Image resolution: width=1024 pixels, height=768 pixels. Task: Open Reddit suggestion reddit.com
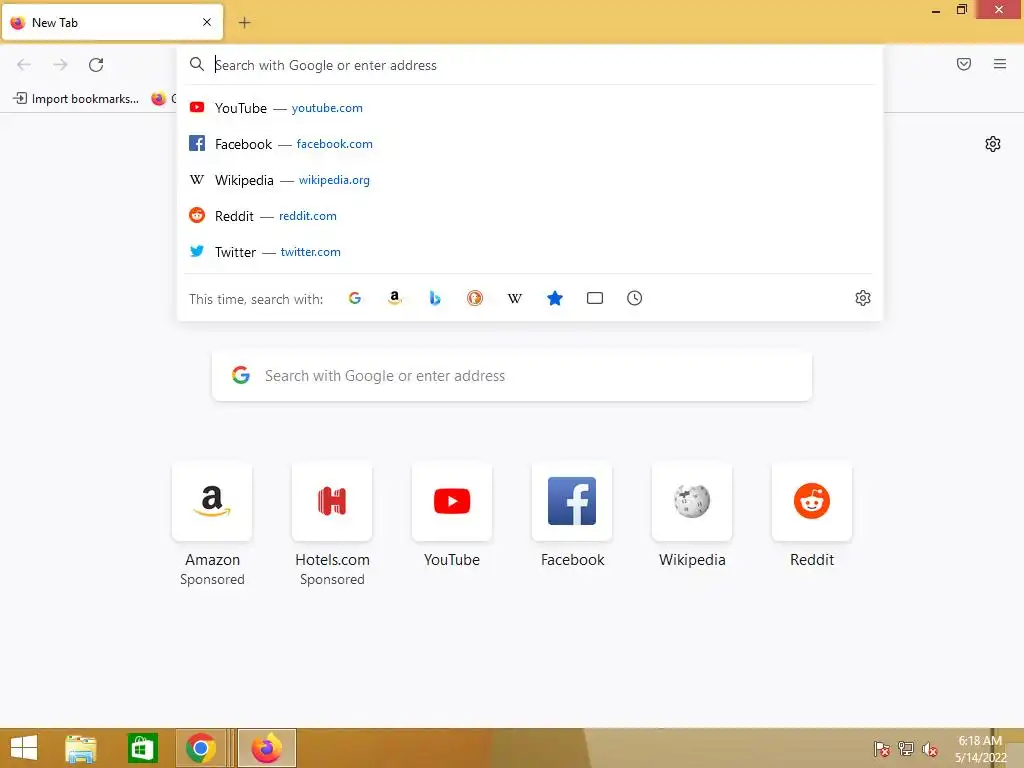click(530, 216)
